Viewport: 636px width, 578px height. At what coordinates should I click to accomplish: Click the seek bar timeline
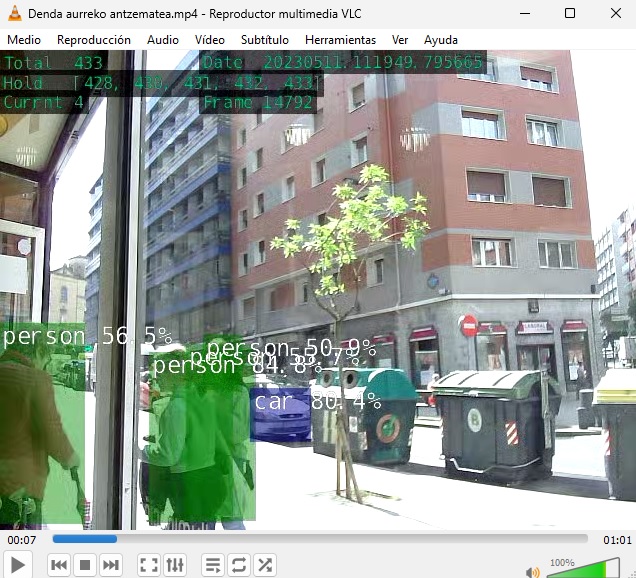[x=320, y=539]
